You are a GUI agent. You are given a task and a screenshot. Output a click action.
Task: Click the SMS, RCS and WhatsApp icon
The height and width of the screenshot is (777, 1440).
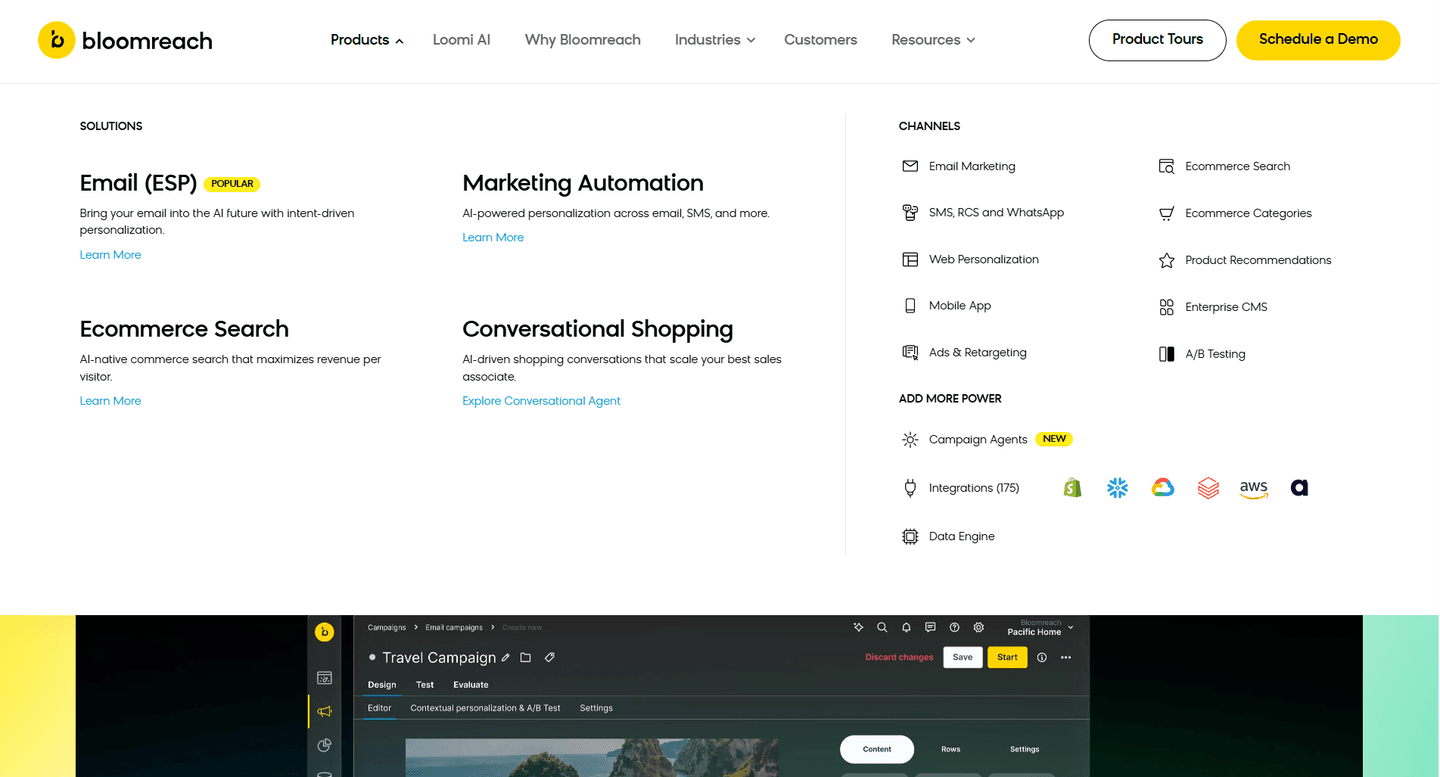pos(910,212)
